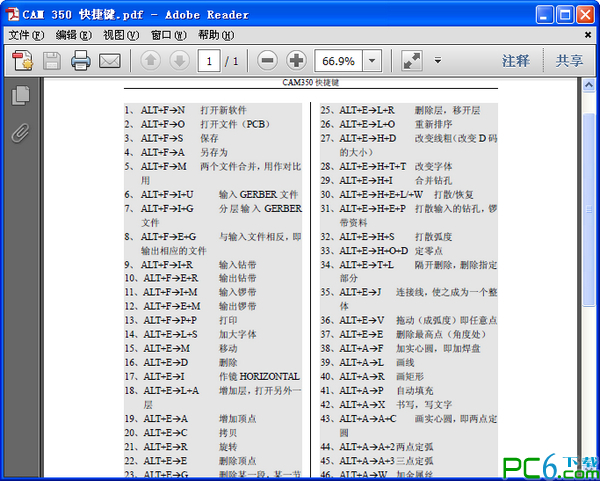Click the Save file icon

pos(51,61)
